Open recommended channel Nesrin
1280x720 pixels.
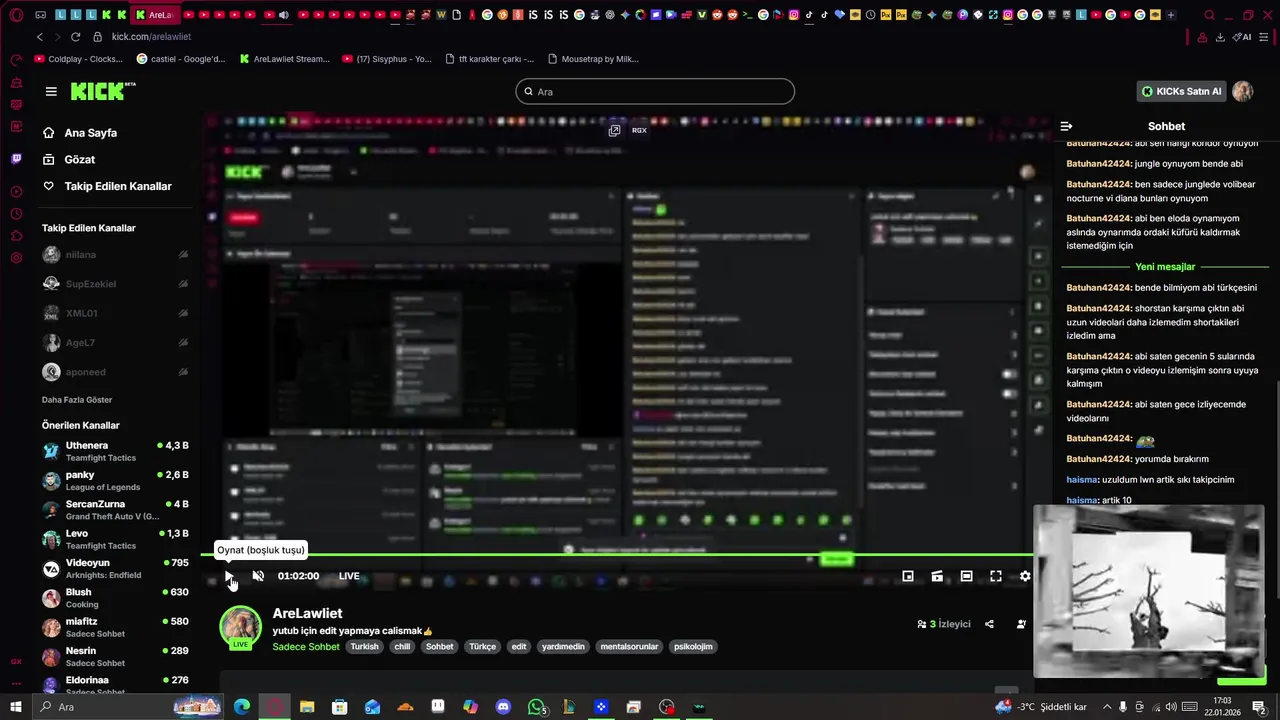(x=115, y=656)
